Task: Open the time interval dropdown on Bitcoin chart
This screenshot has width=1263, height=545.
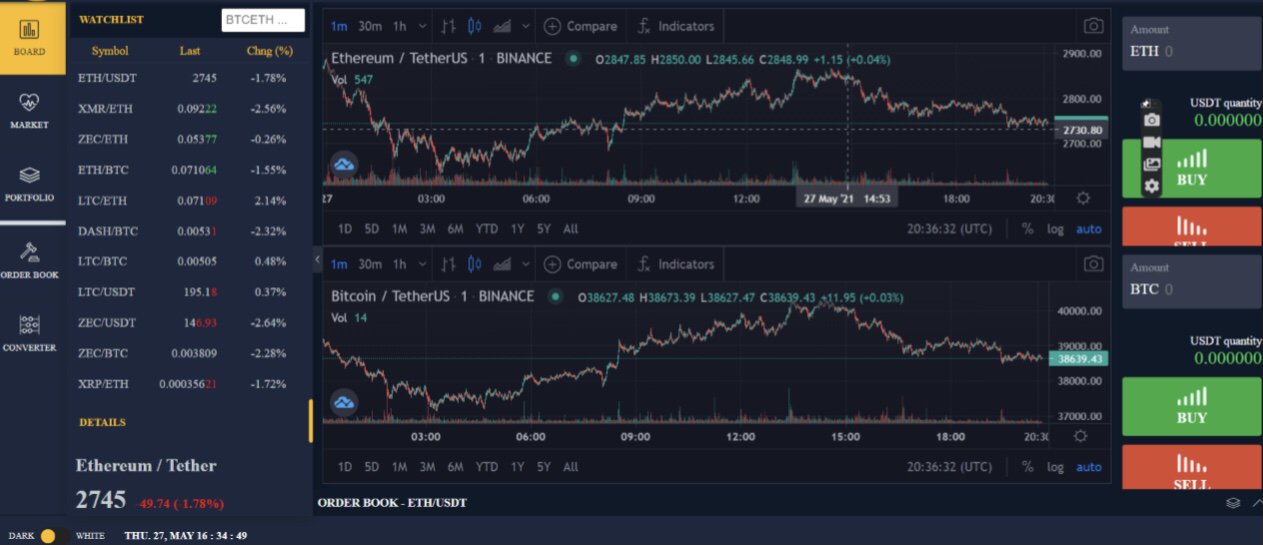Action: point(422,265)
